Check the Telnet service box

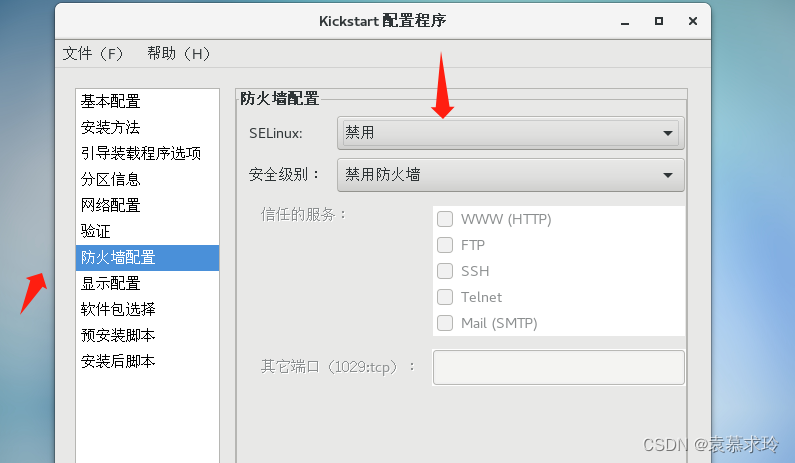[x=445, y=297]
